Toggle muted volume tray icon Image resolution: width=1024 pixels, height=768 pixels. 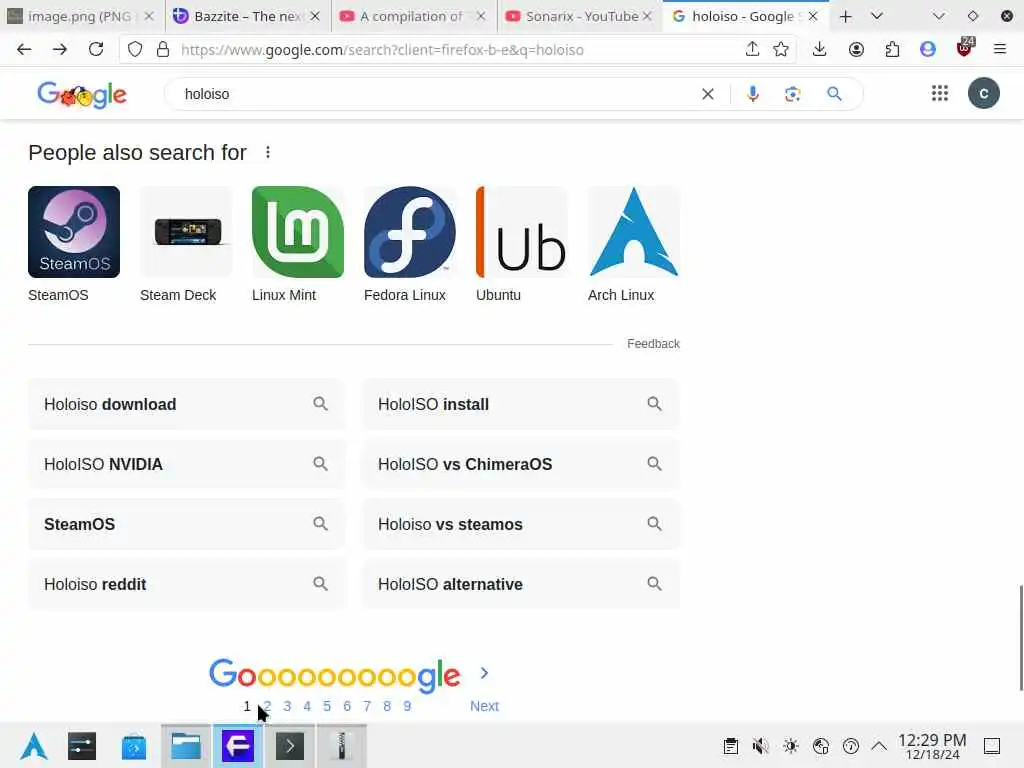[760, 746]
